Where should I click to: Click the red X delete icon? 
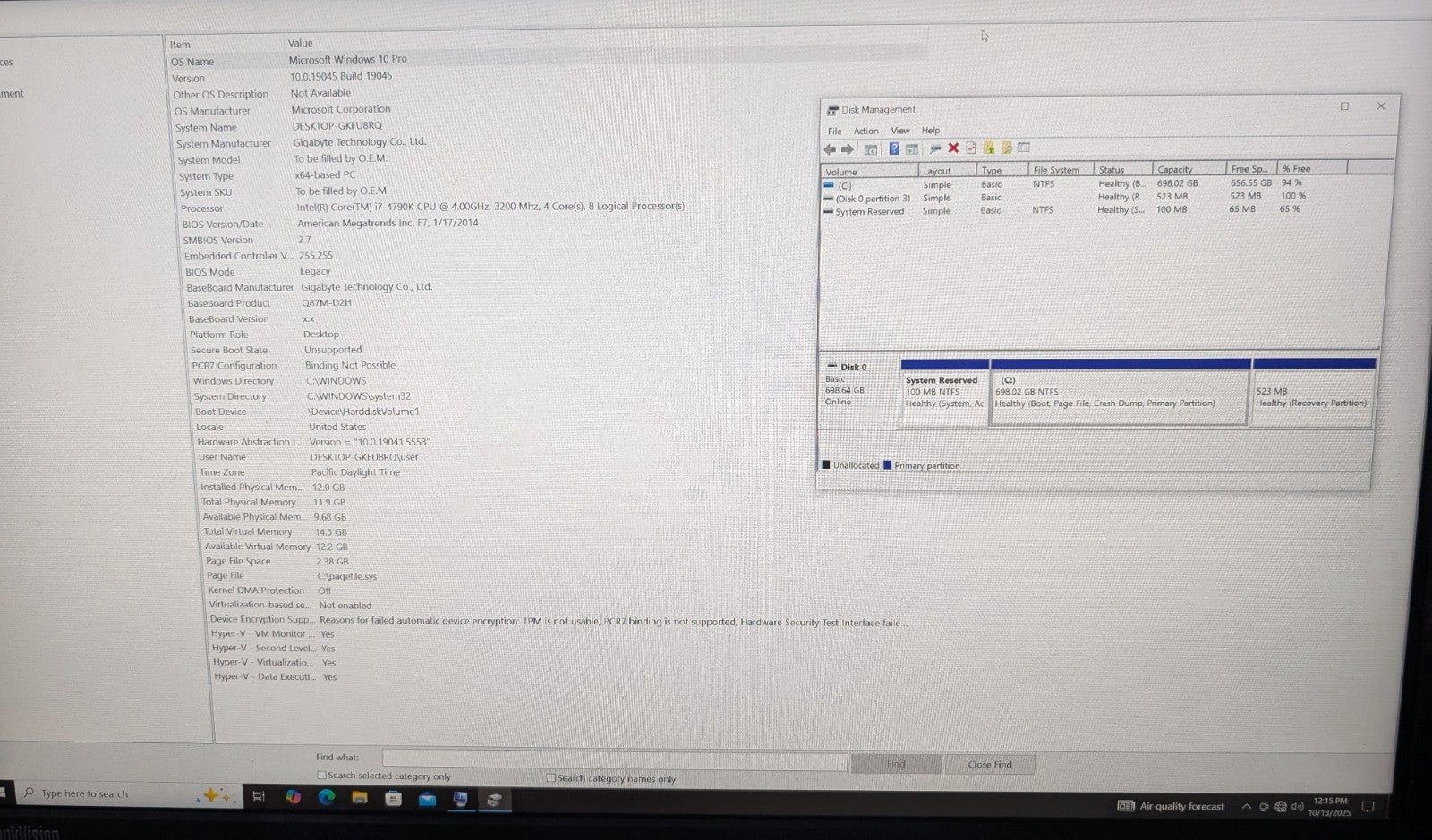pyautogui.click(x=953, y=148)
